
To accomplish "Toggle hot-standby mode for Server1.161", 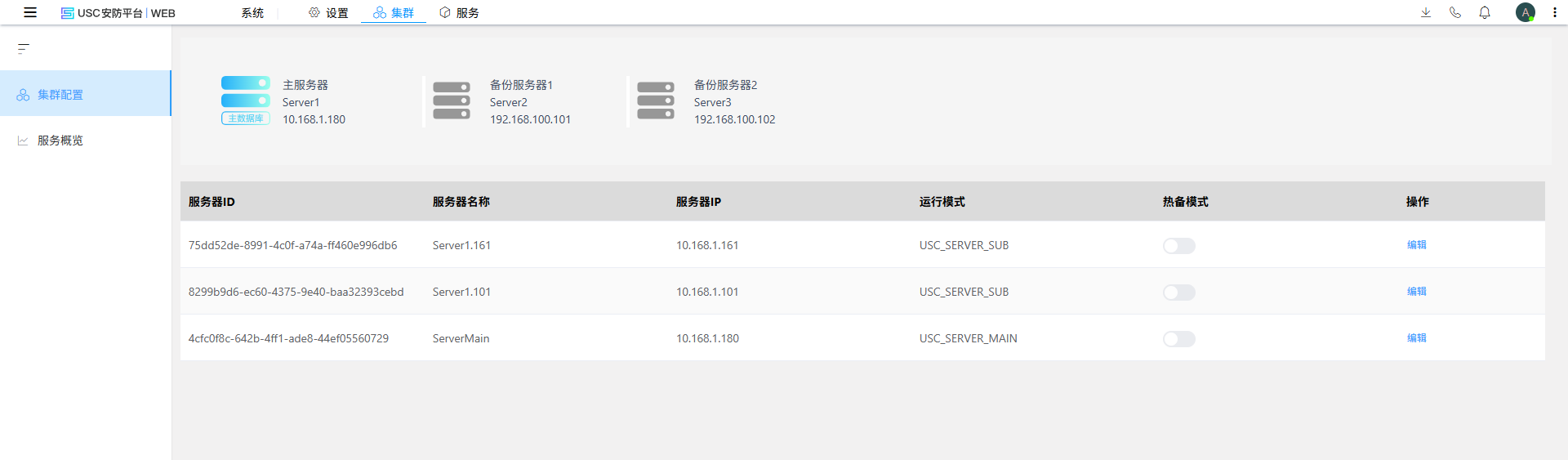I will click(1178, 246).
